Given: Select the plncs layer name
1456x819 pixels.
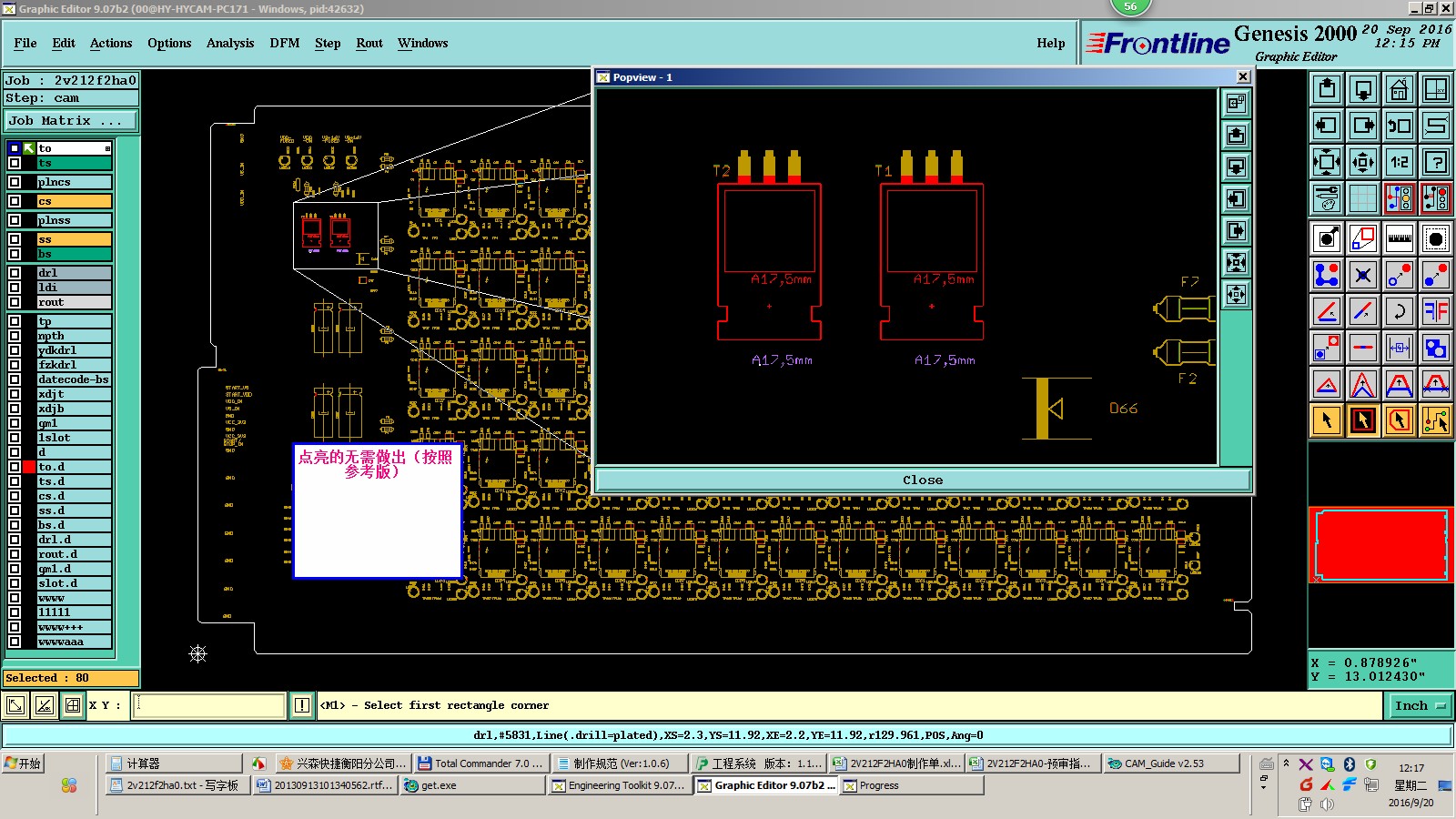Looking at the screenshot, I should (x=75, y=182).
